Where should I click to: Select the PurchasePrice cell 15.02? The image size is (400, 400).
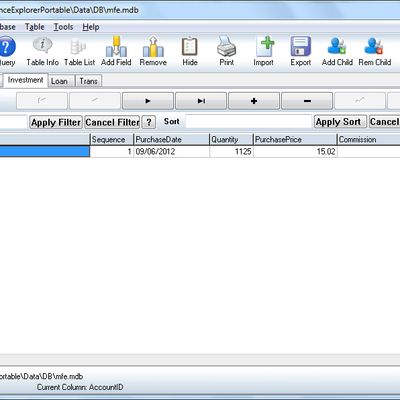(x=295, y=152)
